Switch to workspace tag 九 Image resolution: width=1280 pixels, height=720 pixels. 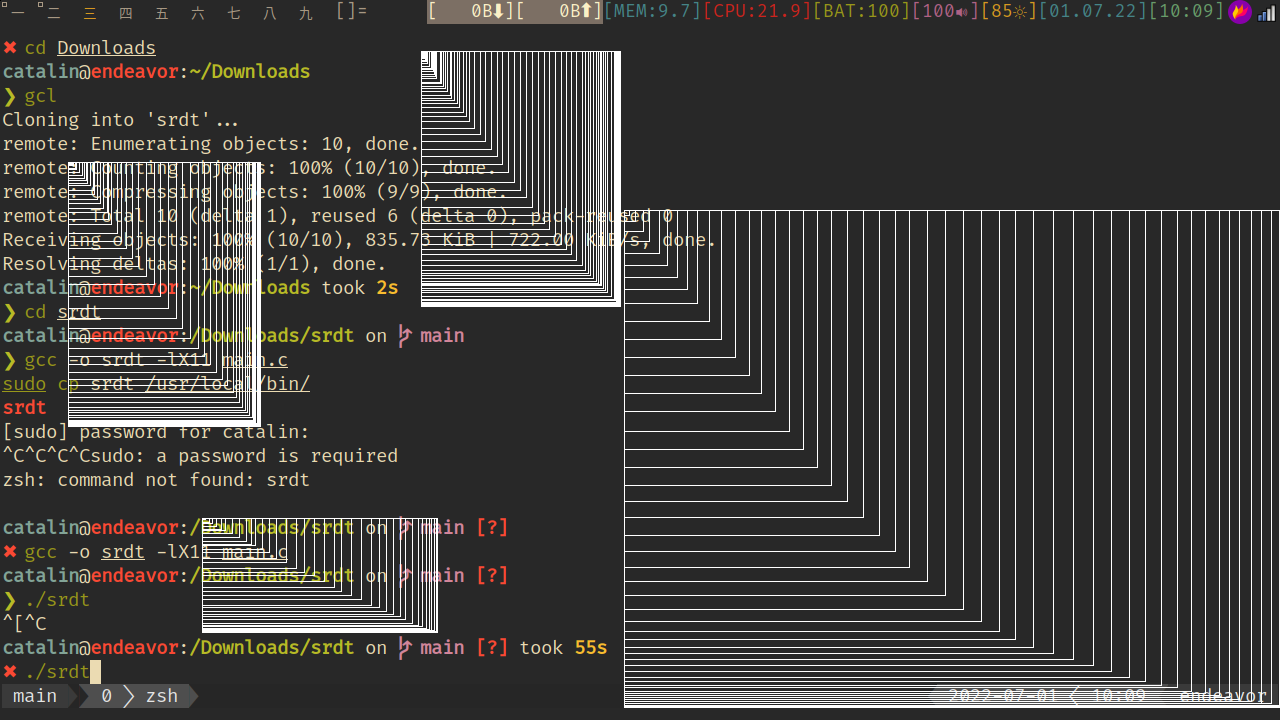tap(306, 12)
